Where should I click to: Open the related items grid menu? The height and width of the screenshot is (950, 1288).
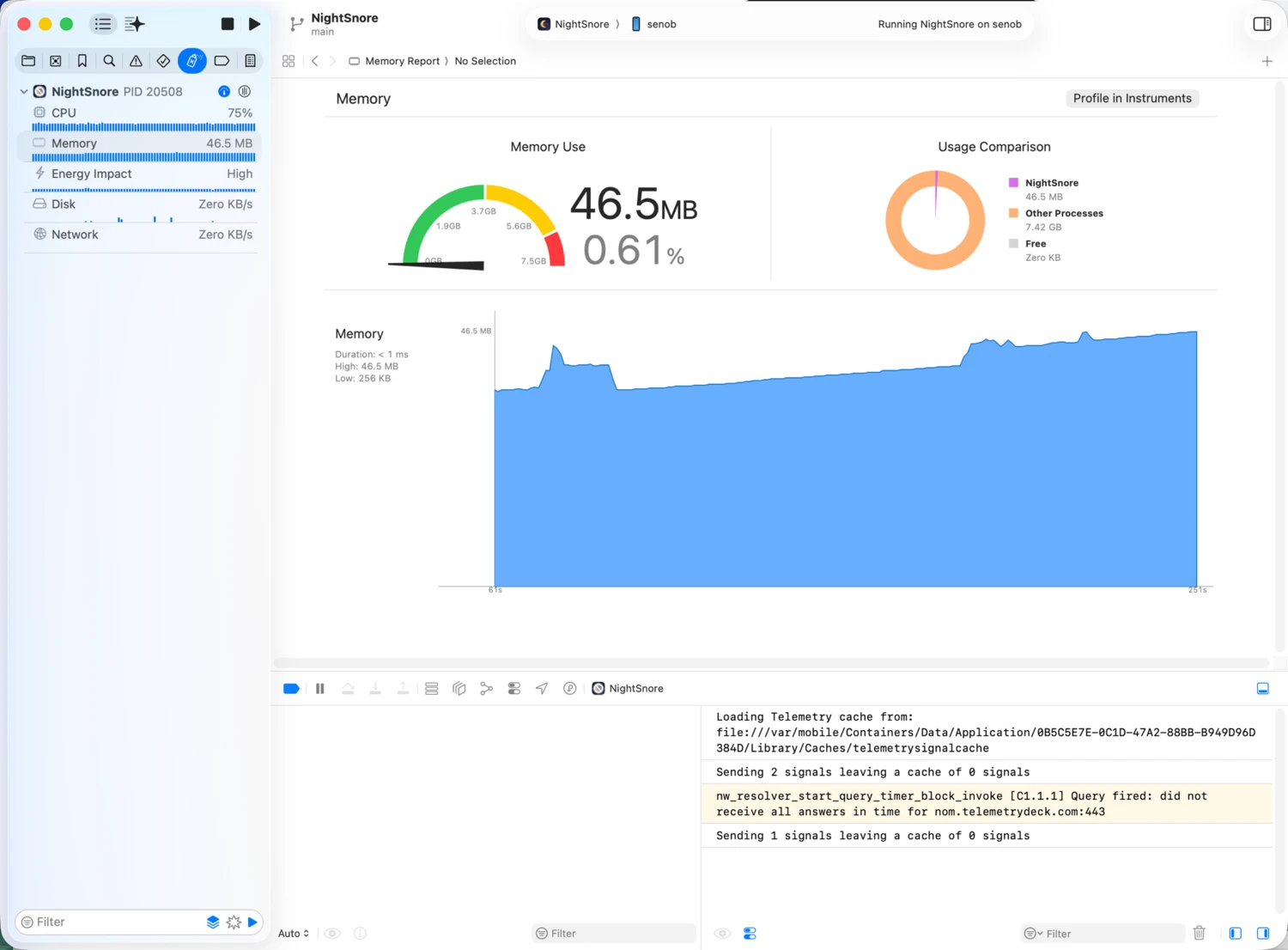point(289,61)
